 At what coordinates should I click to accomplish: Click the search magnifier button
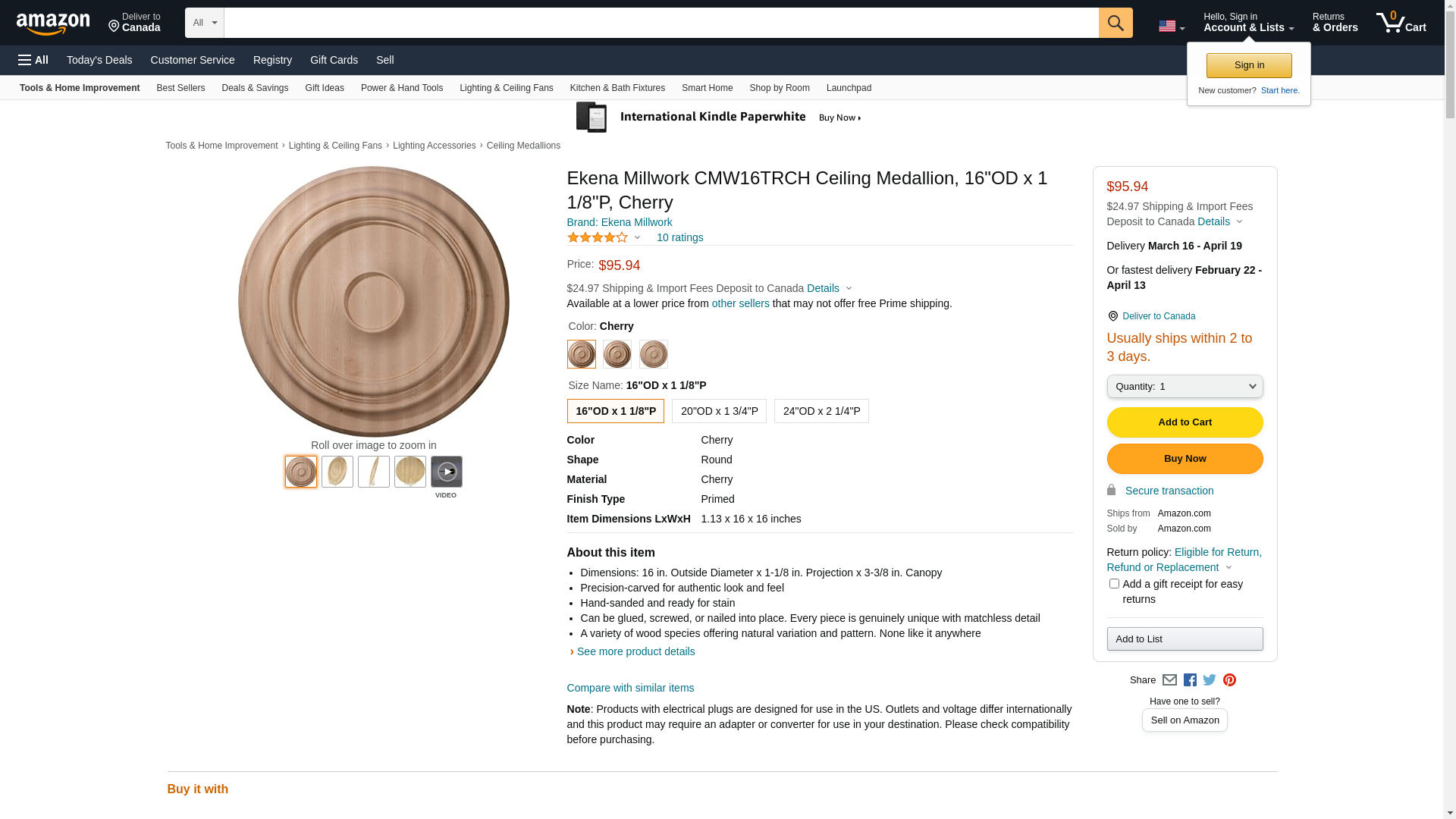[1115, 23]
